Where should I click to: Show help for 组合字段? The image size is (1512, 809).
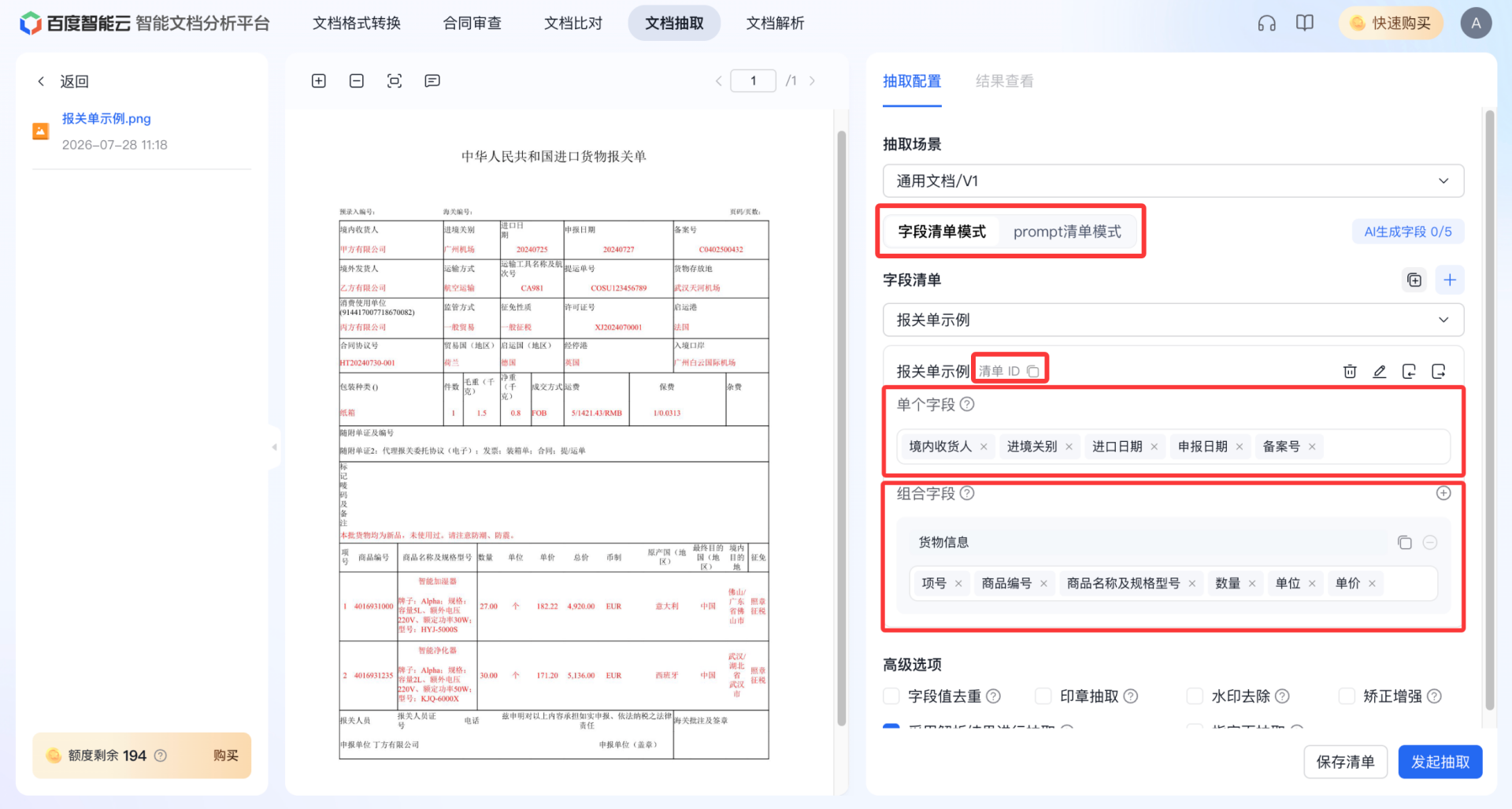(x=967, y=493)
